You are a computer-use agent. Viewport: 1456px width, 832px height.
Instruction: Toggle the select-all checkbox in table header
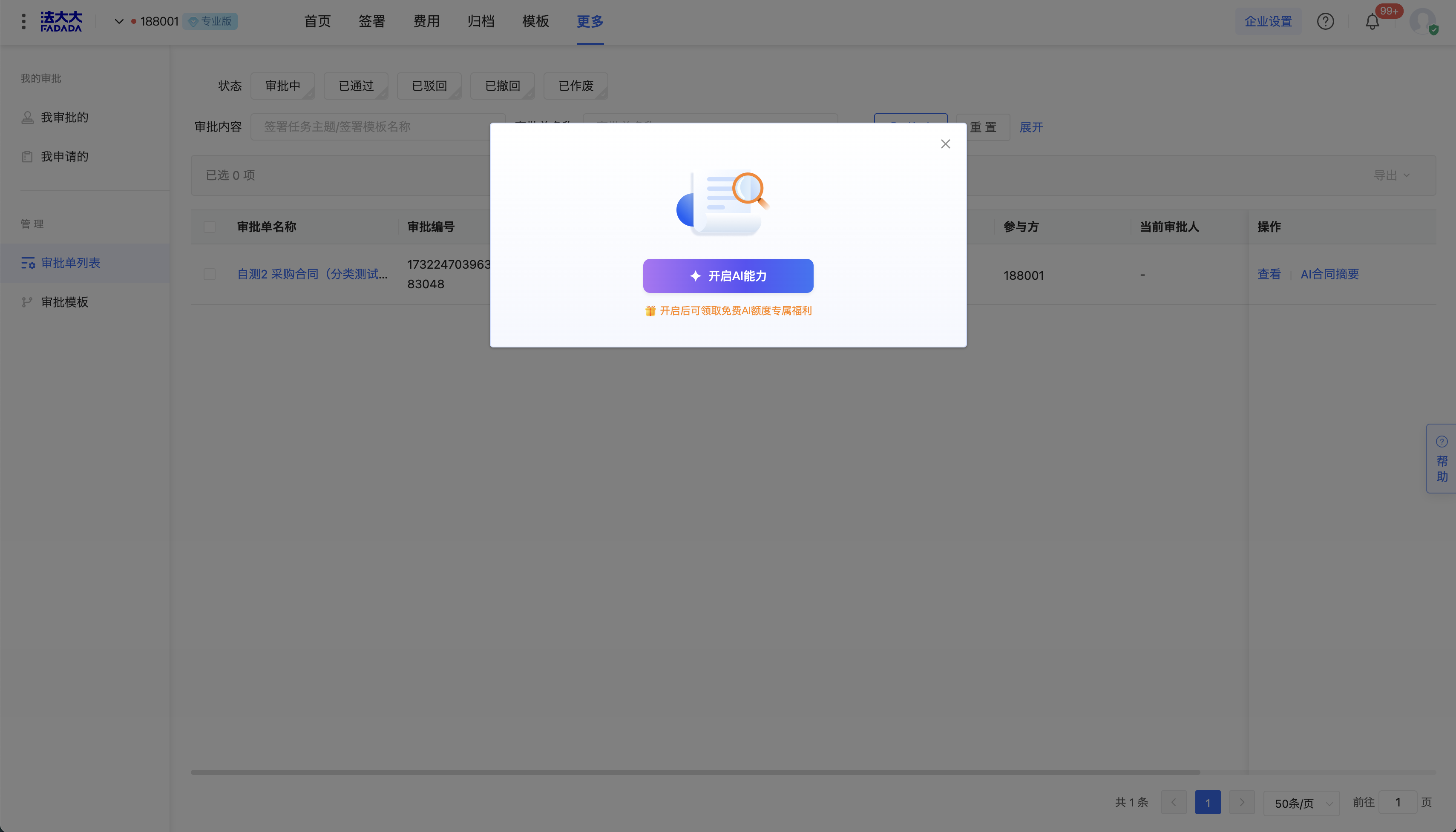[210, 227]
